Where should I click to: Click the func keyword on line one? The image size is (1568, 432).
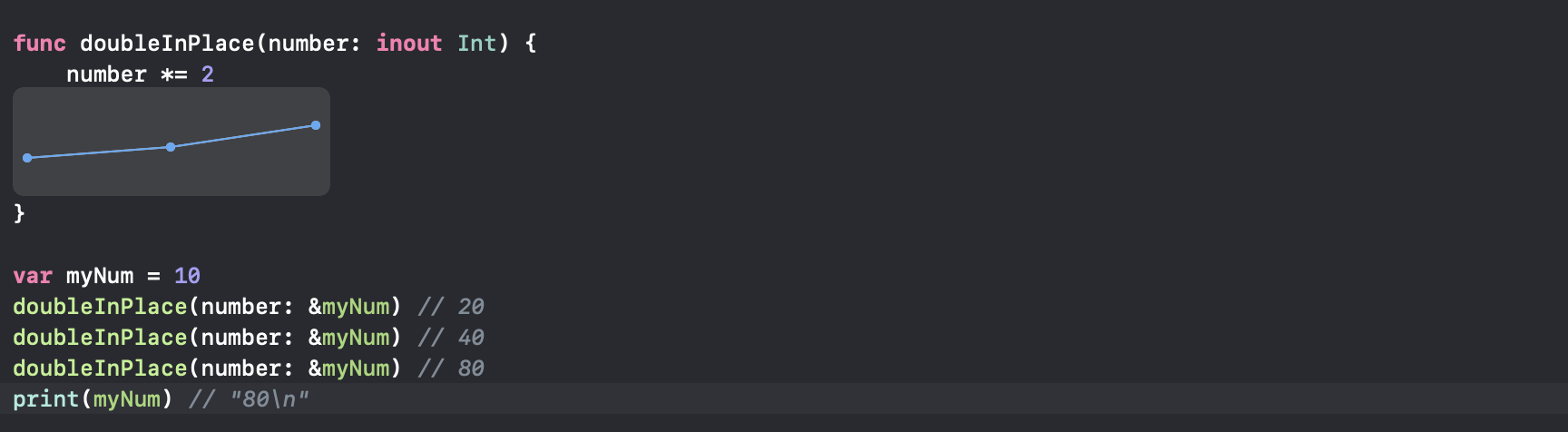pos(40,44)
